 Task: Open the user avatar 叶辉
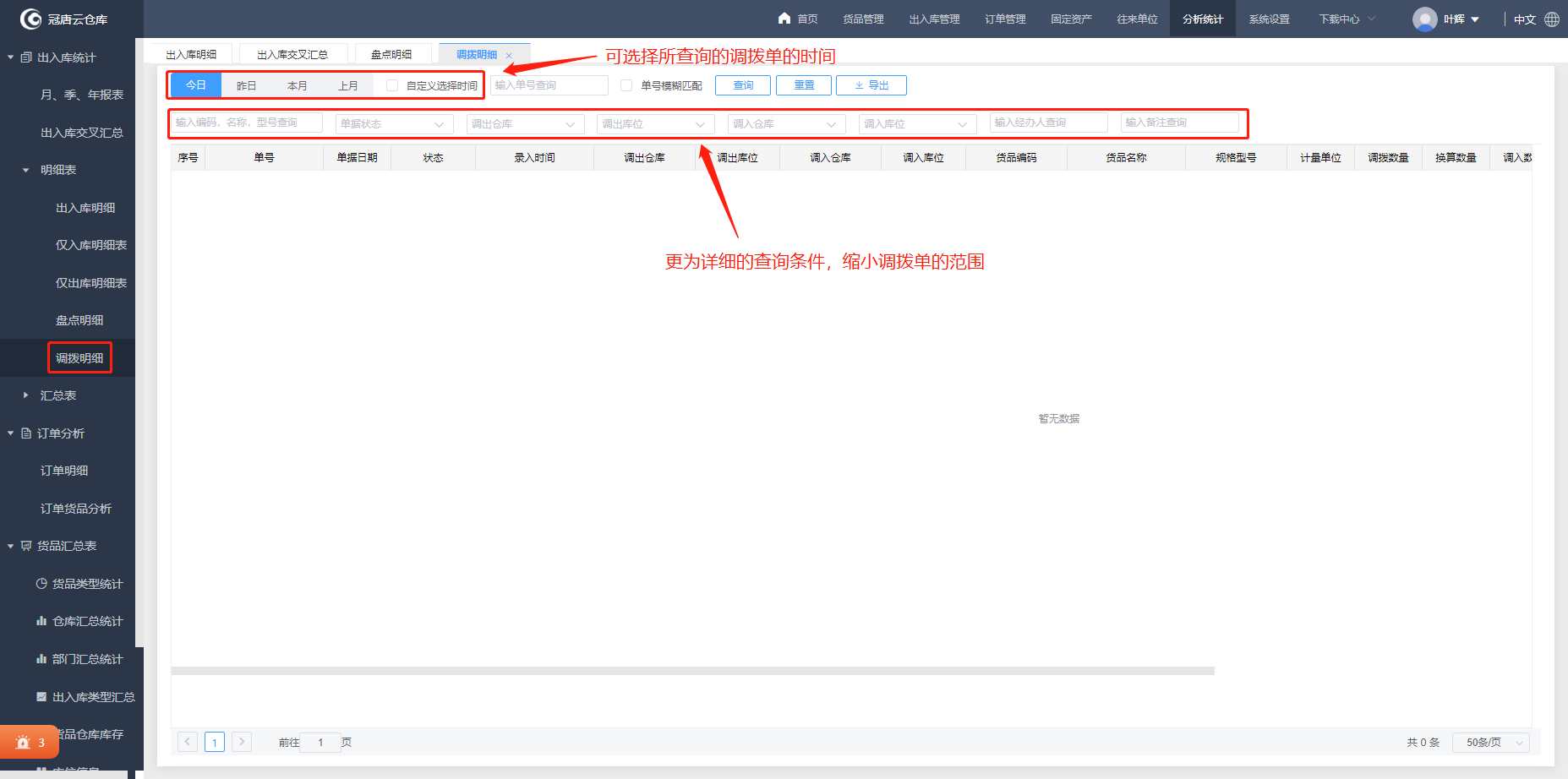1425,19
